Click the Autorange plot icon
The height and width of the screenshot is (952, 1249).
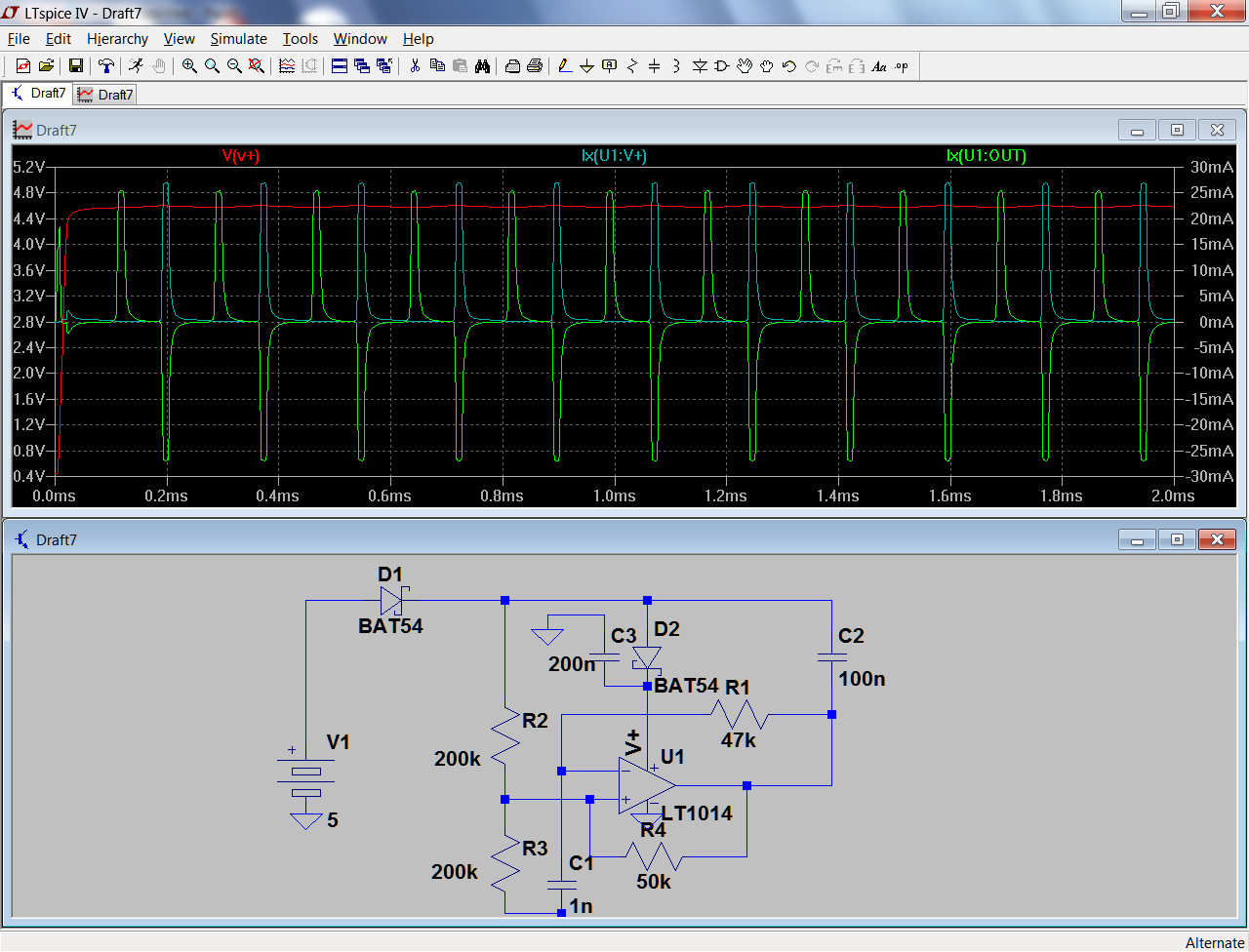pyautogui.click(x=287, y=65)
